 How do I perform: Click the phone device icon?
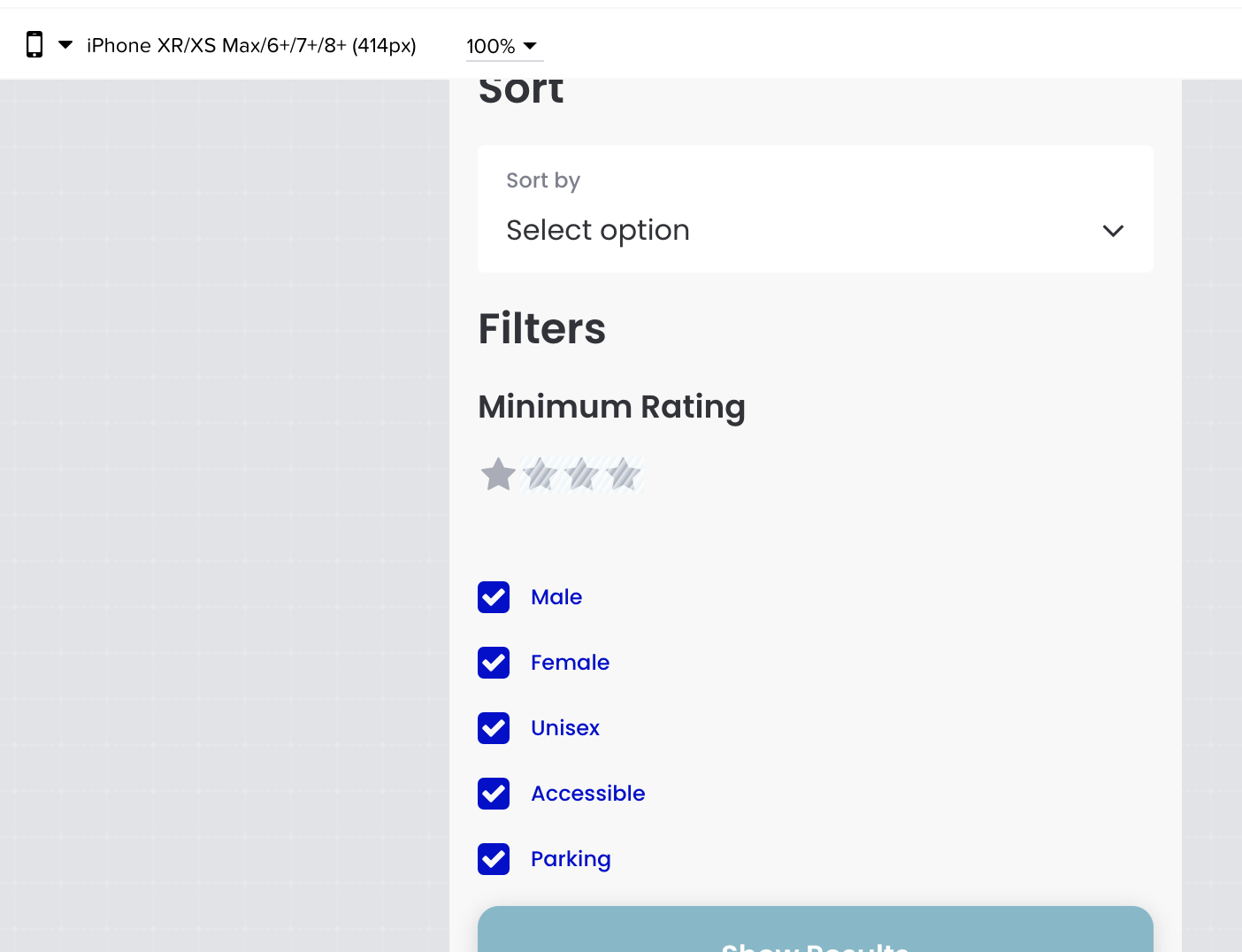[34, 44]
